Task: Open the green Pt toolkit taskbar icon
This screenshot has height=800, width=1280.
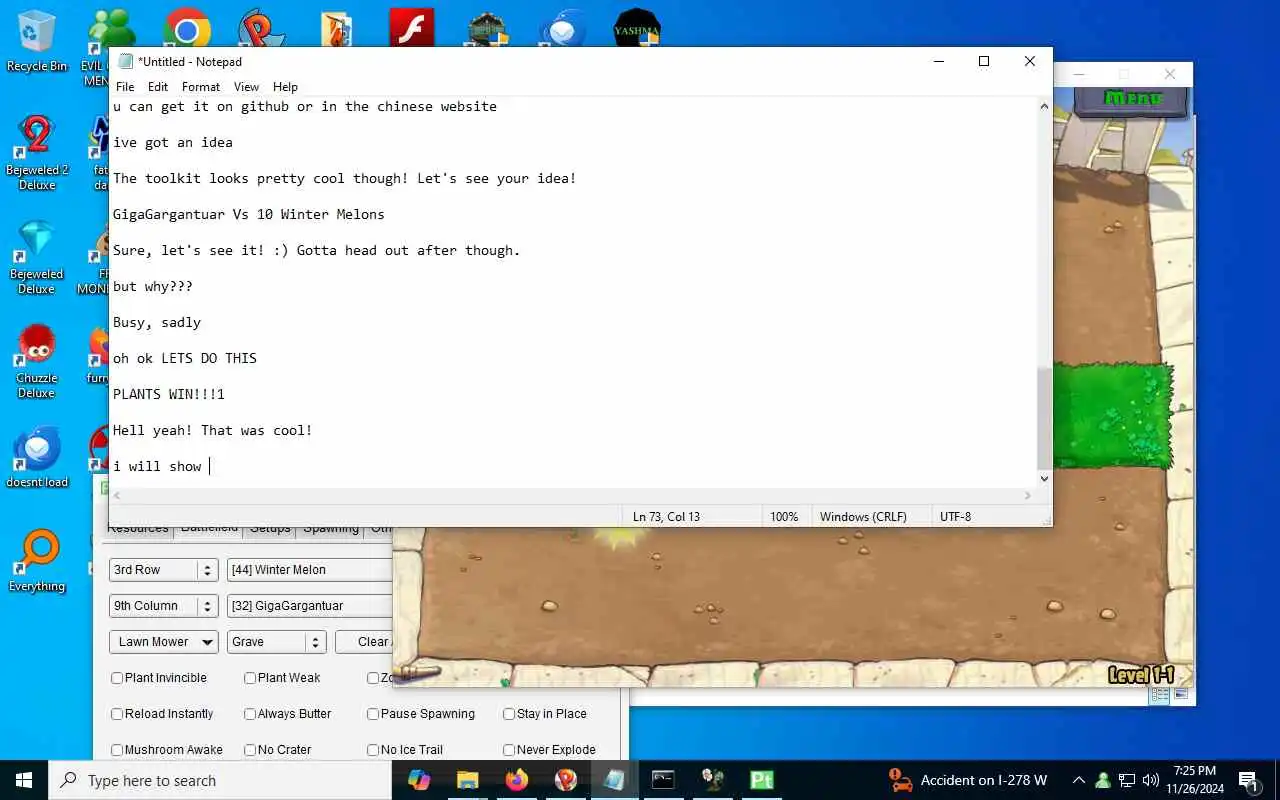Action: [x=761, y=780]
